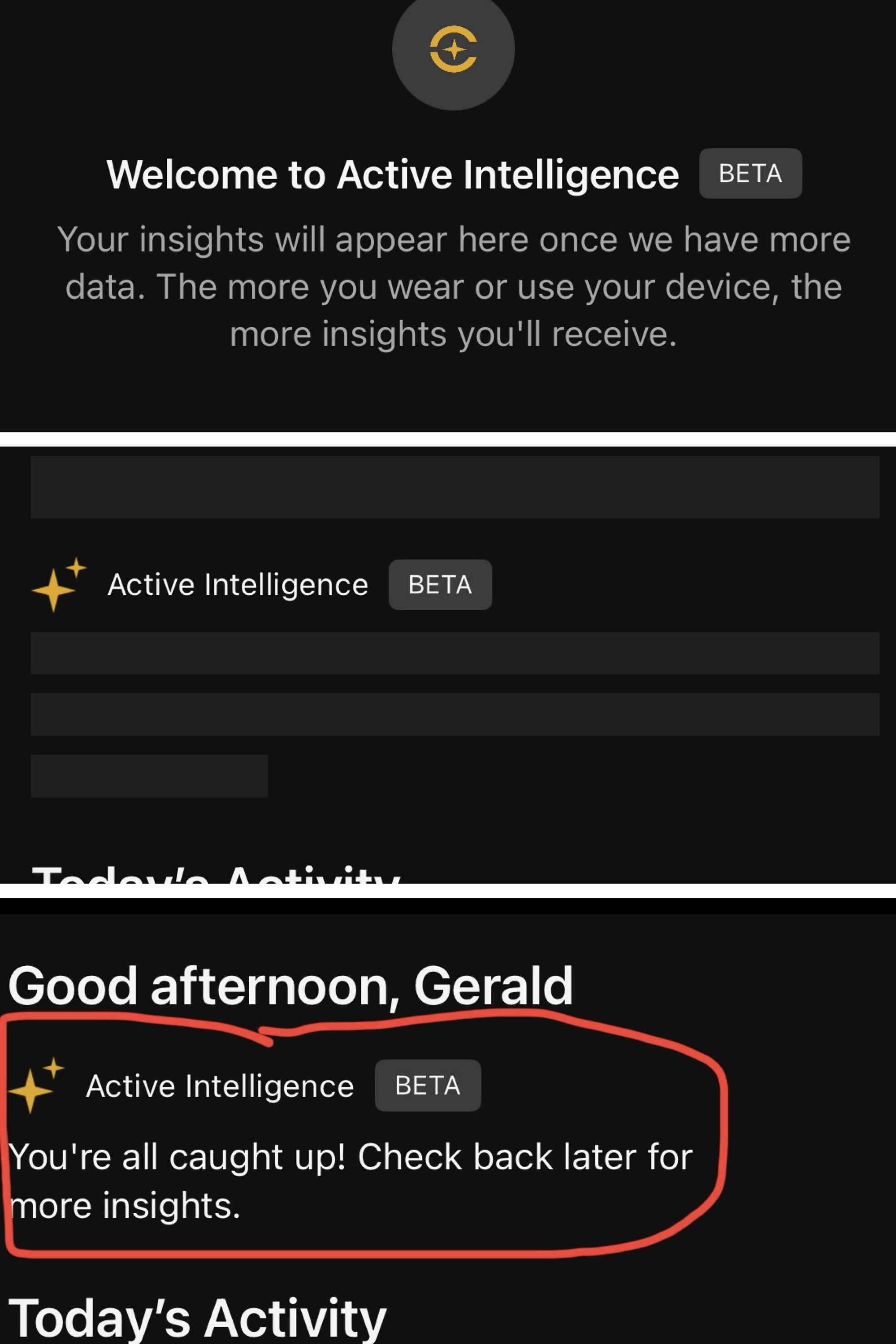Click the topmost loading placeholder bar
The width and height of the screenshot is (896, 1344).
pos(455,487)
